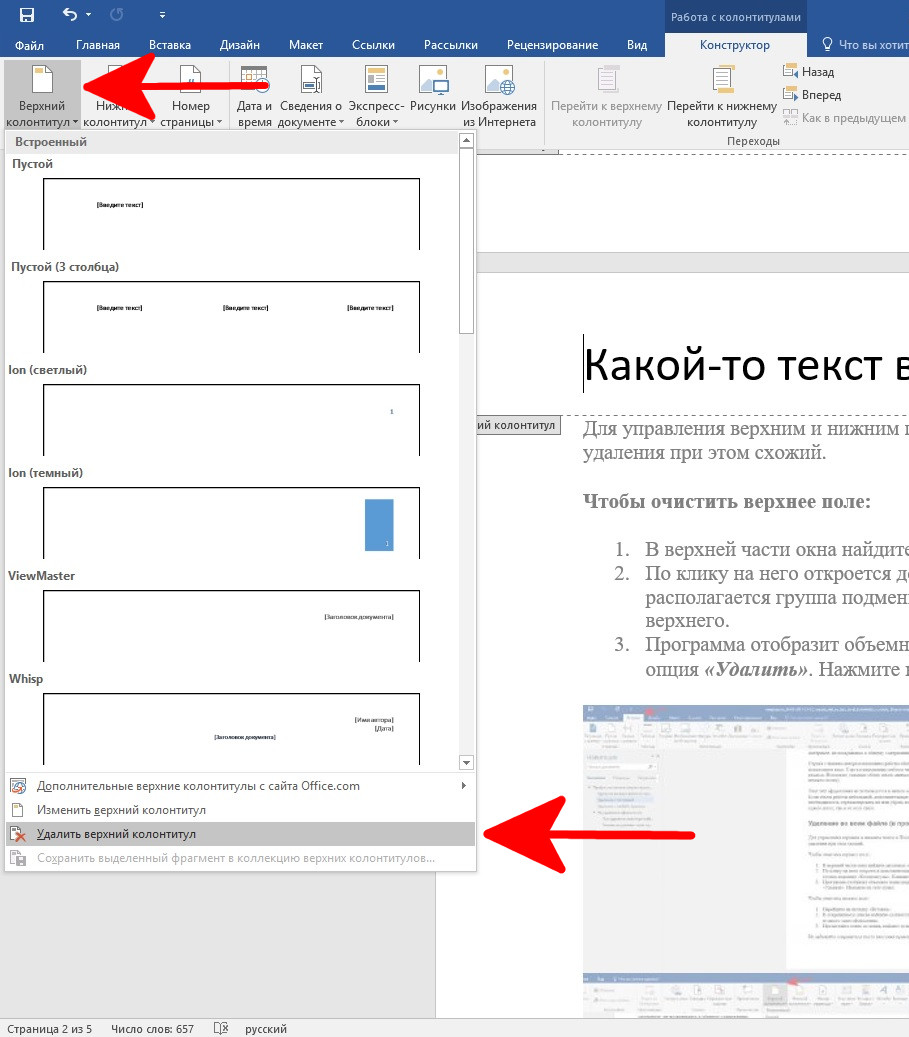Screen dimensions: 909x1037
Task: Click the header gallery scrollbar thumb
Action: (466, 241)
